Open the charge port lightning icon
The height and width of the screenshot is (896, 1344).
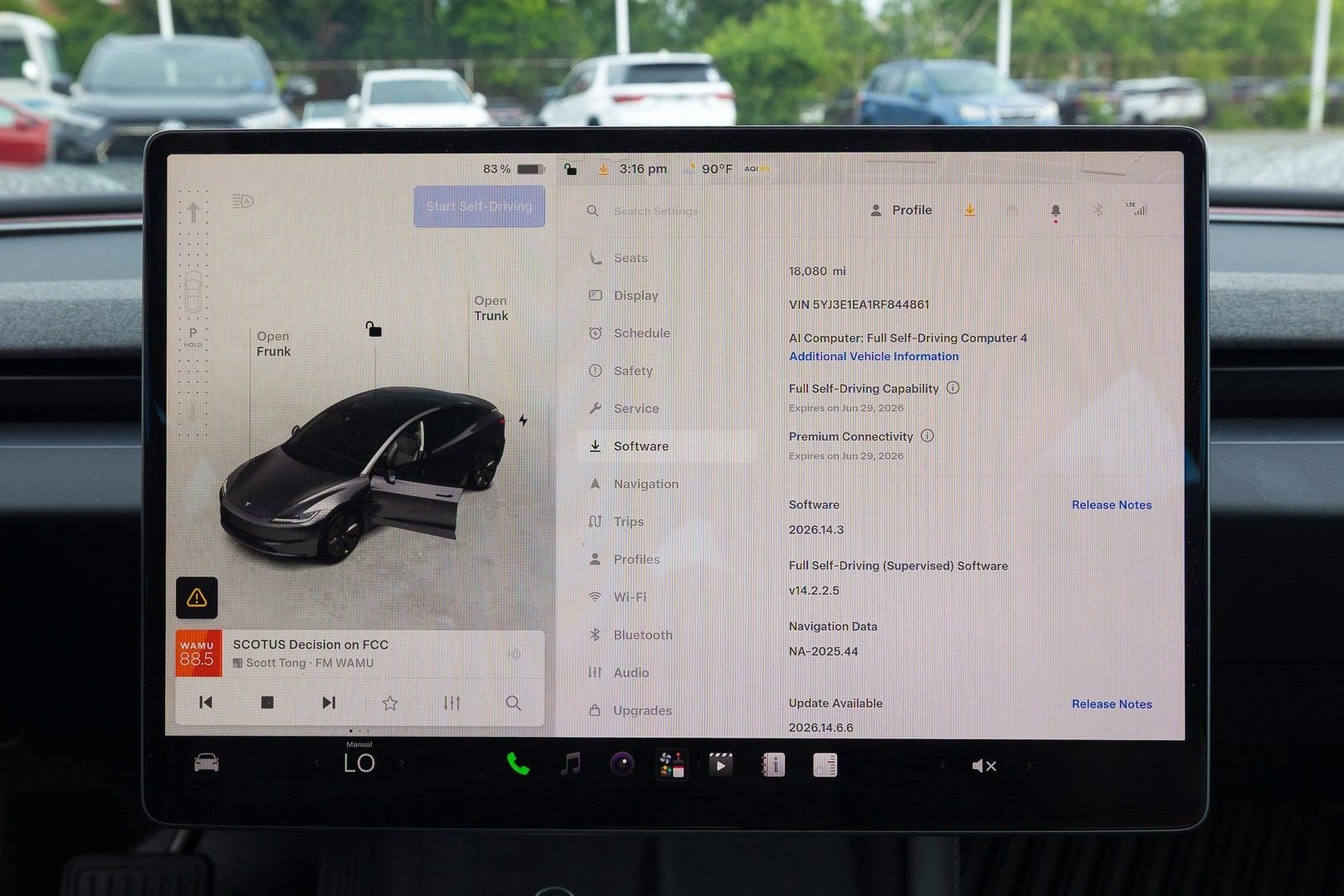523,421
